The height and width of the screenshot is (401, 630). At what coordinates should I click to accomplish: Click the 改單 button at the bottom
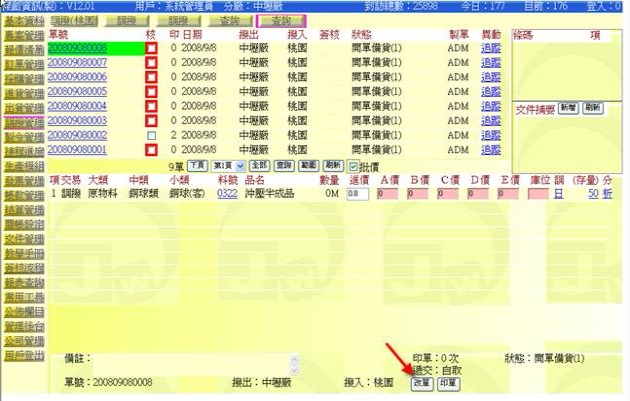(422, 383)
